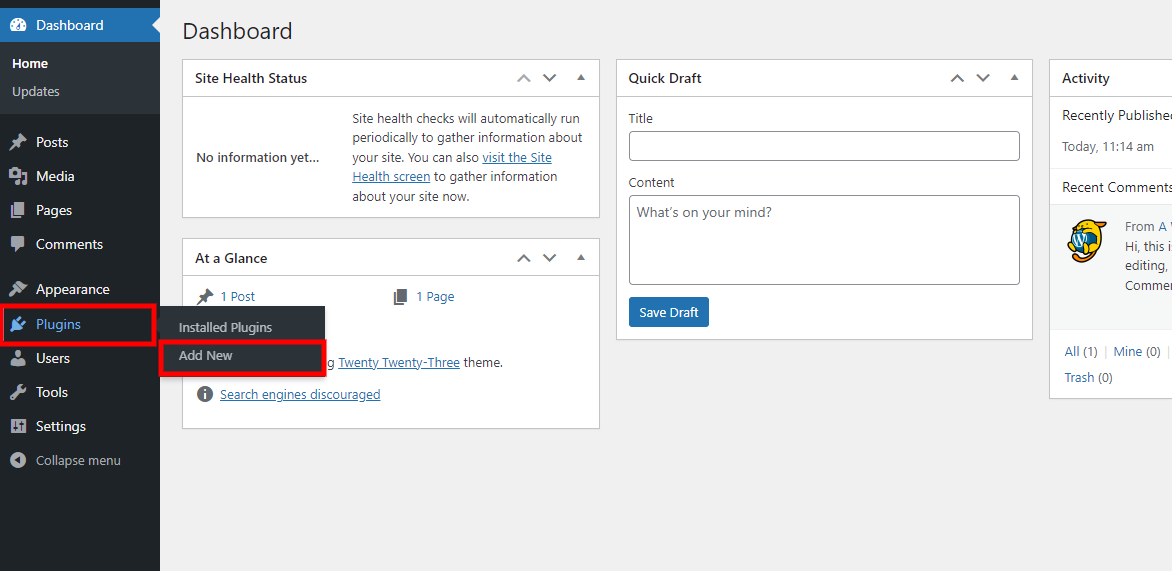
Task: Click the Pages icon in sidebar
Action: click(x=18, y=211)
